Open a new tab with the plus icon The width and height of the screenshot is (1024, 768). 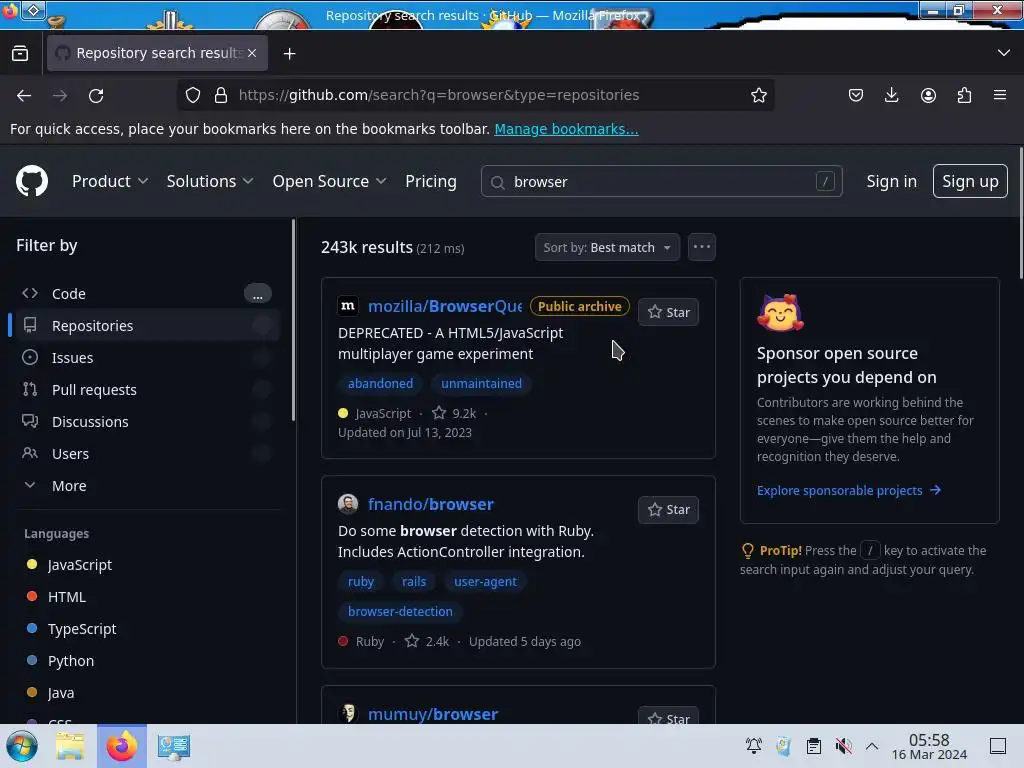click(x=289, y=54)
